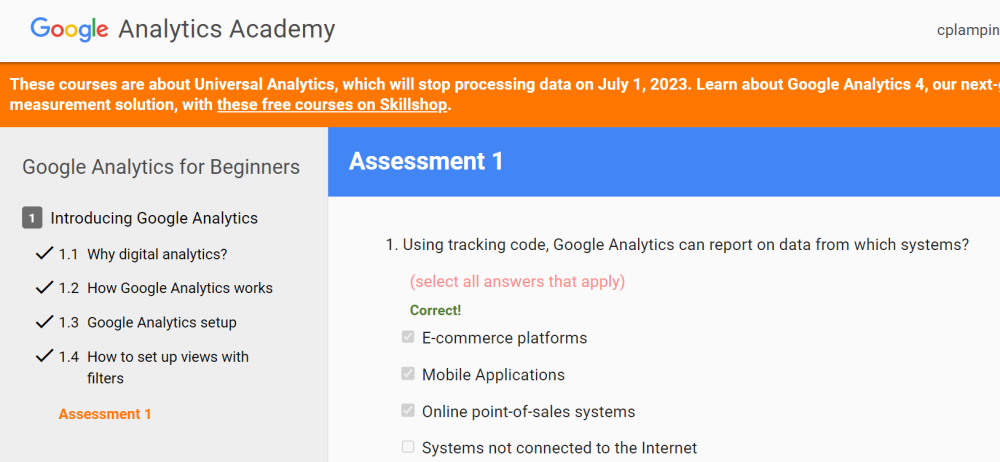Toggle the Mobile Applications checkbox

[x=408, y=374]
